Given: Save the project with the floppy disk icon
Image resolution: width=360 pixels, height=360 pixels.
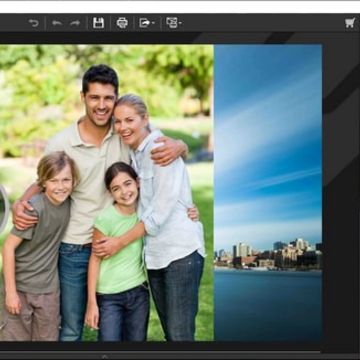Looking at the screenshot, I should [x=98, y=23].
